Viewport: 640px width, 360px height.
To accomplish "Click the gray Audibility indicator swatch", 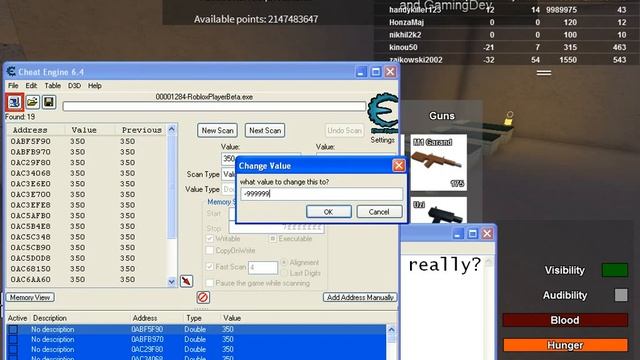I will [x=621, y=295].
